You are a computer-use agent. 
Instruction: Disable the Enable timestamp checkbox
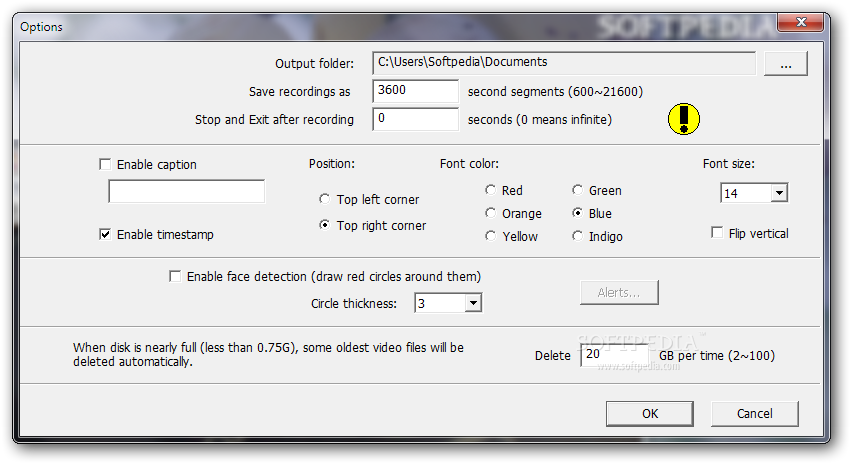105,234
